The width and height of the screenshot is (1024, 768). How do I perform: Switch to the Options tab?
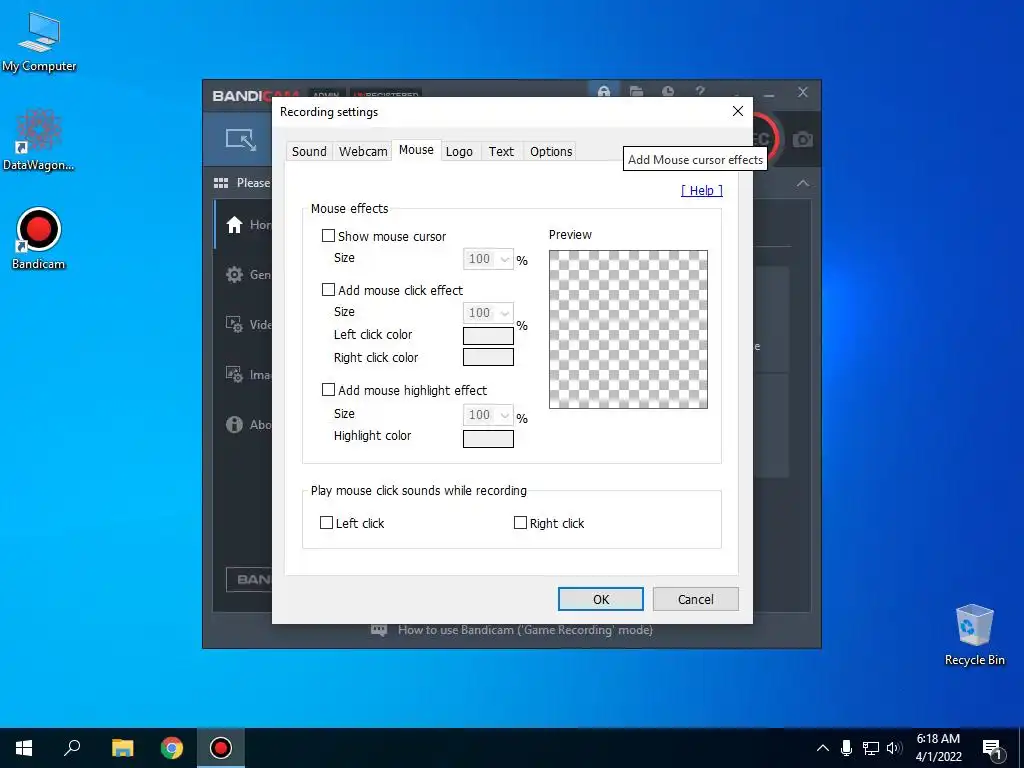pyautogui.click(x=551, y=152)
